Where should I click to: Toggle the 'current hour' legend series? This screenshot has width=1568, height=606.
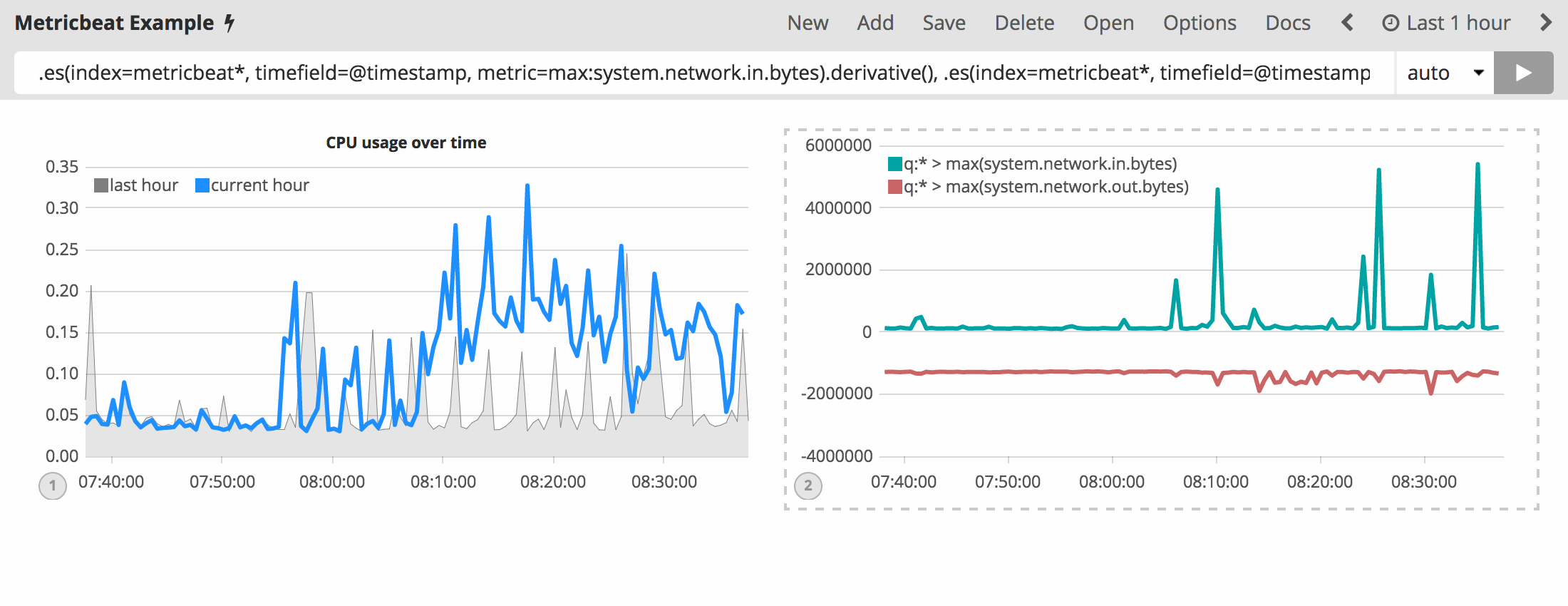252,185
